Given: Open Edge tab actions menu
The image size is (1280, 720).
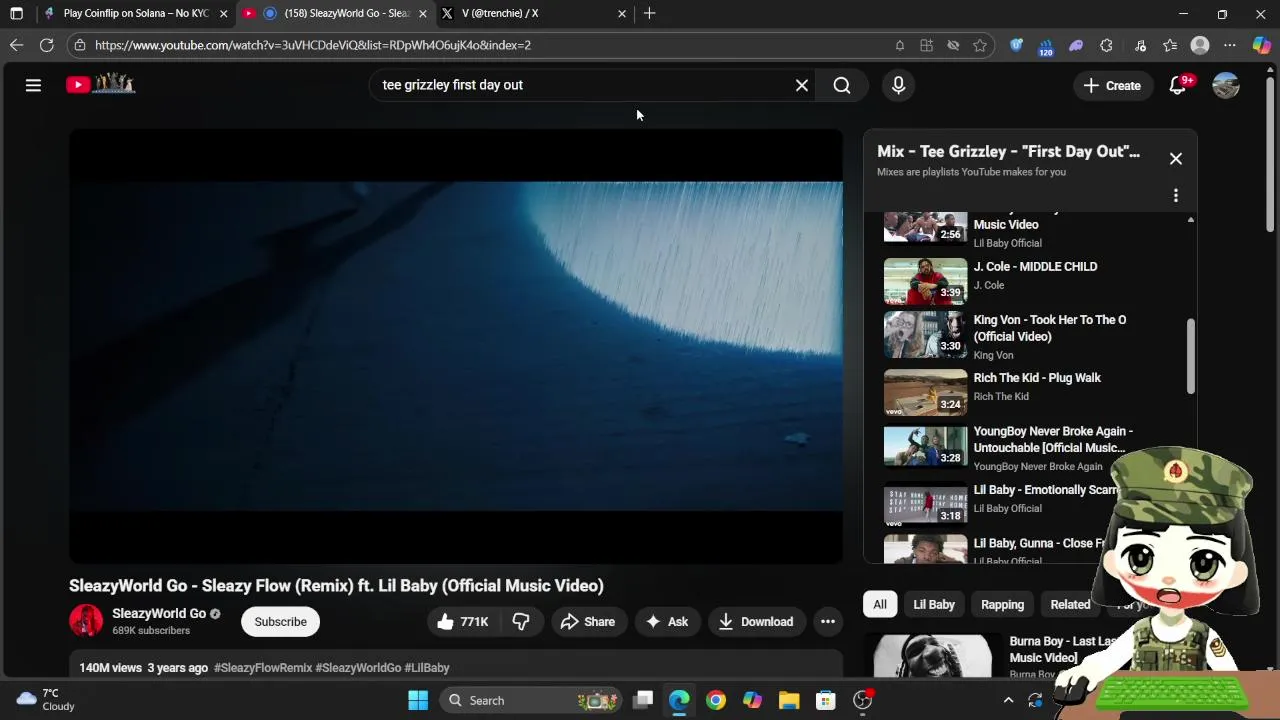Looking at the screenshot, I should (x=16, y=13).
